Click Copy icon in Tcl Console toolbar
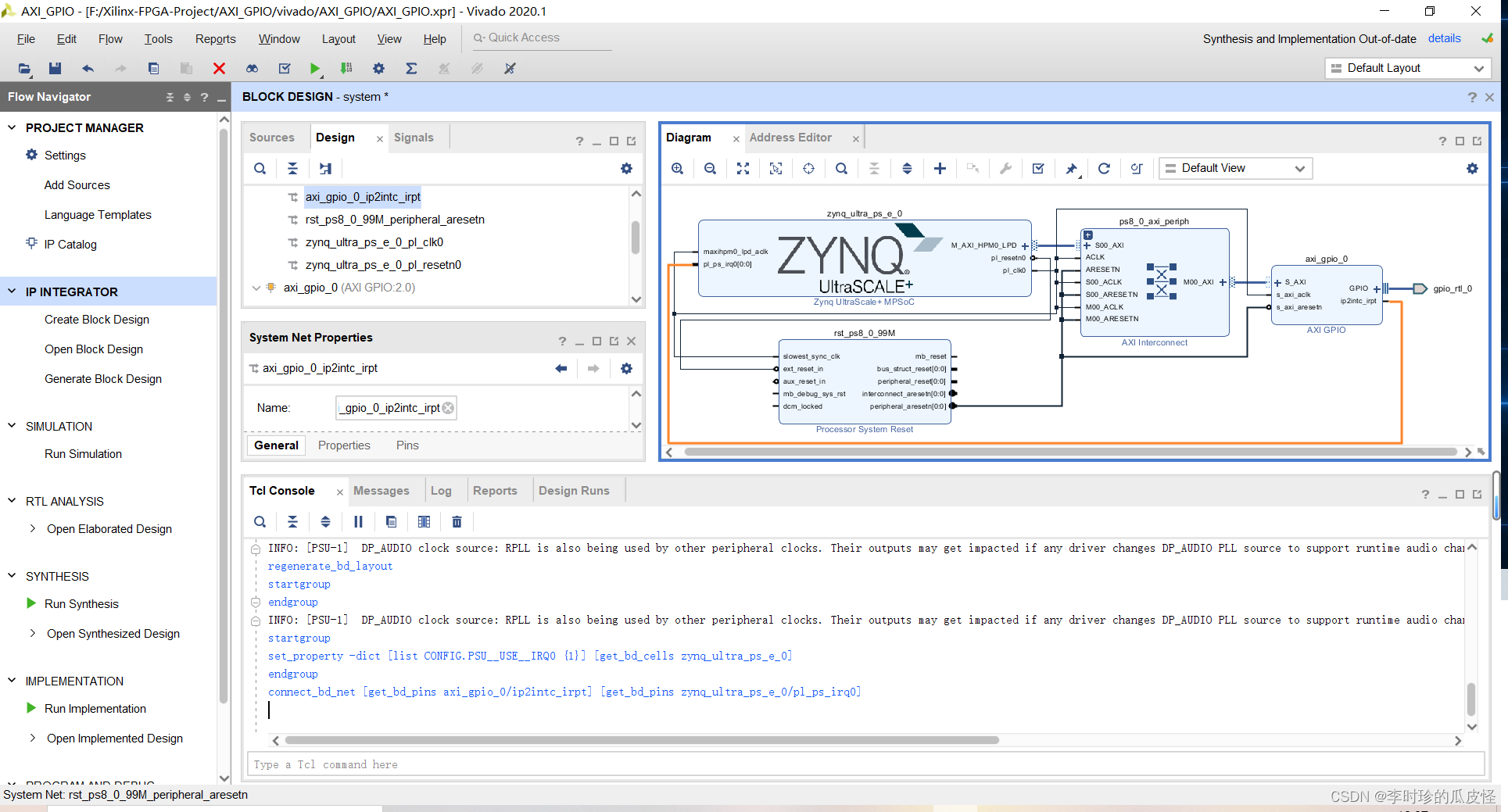1508x812 pixels. click(391, 522)
